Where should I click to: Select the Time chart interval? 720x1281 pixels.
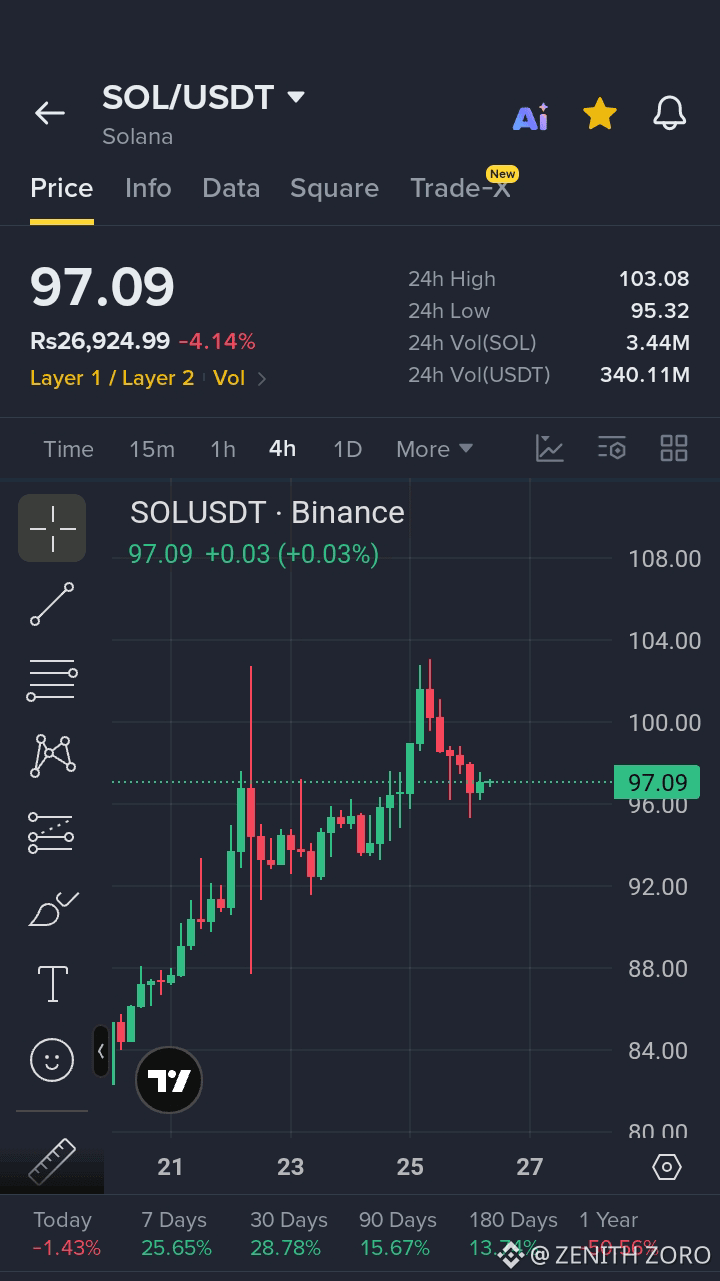(x=68, y=449)
